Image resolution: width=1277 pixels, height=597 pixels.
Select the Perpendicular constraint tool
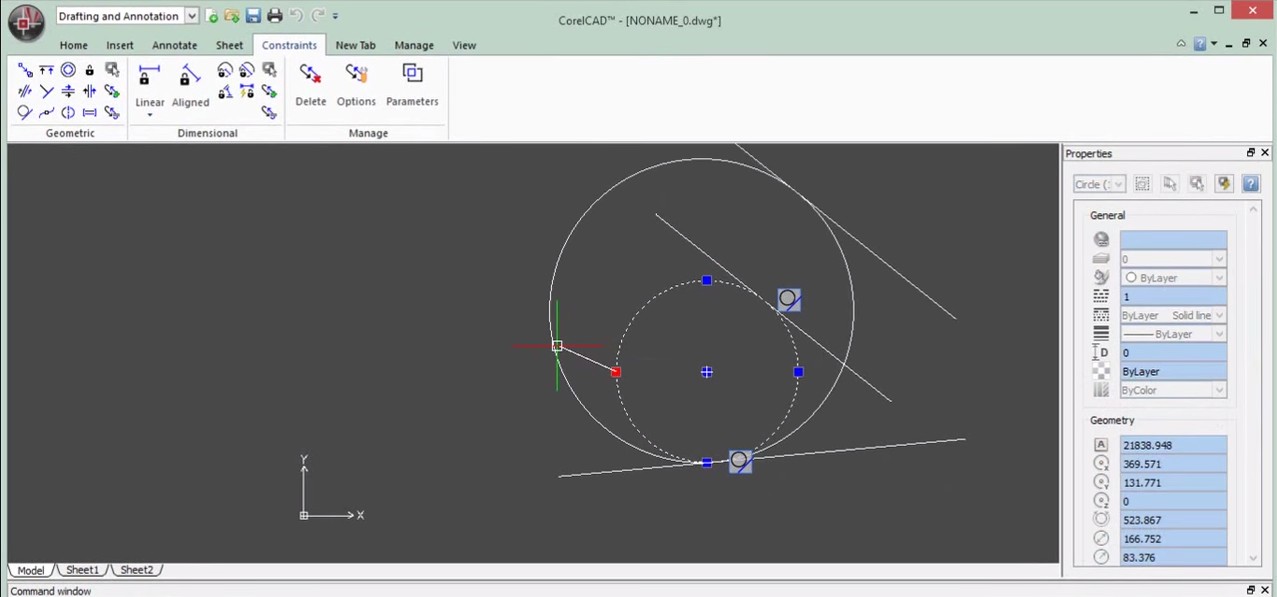(48, 90)
